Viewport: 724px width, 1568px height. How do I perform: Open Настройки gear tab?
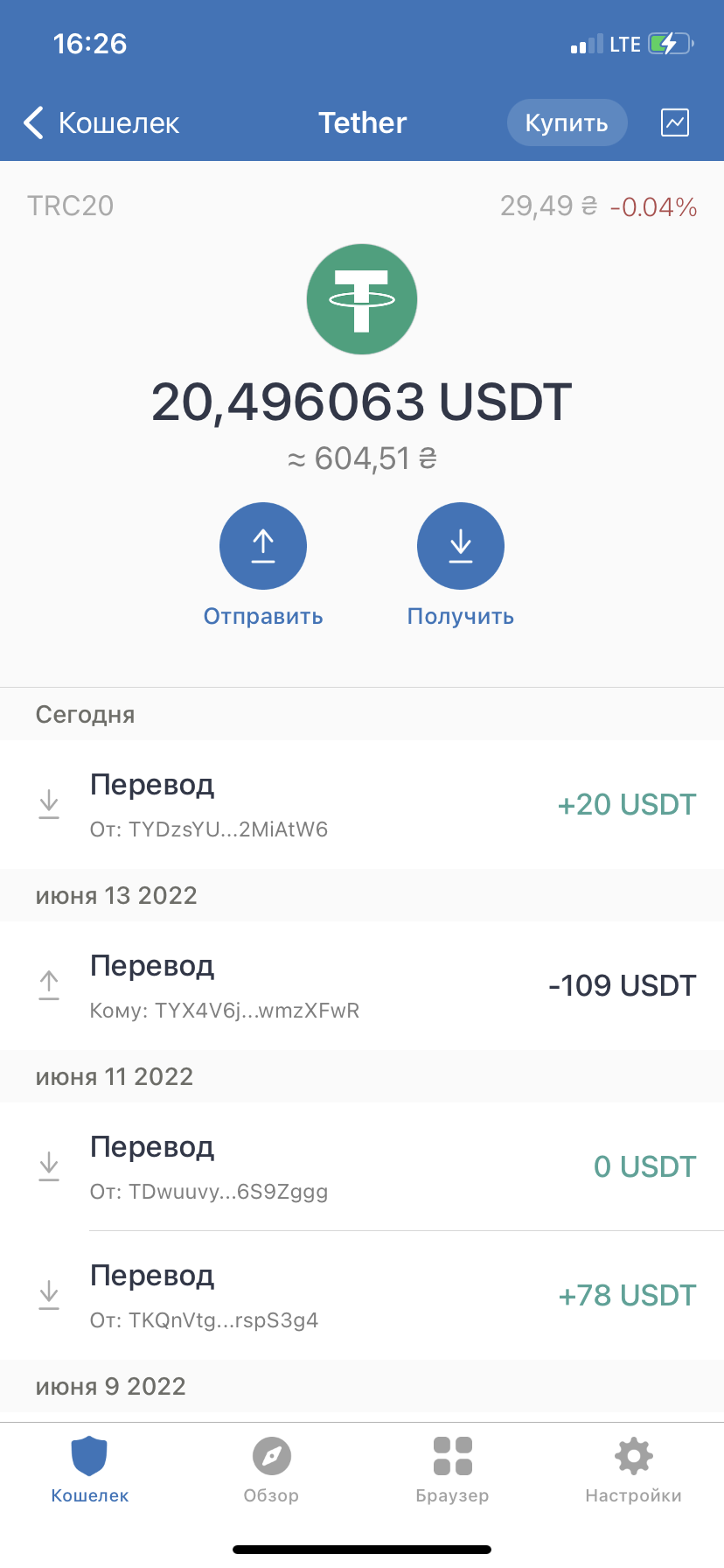(x=633, y=1469)
